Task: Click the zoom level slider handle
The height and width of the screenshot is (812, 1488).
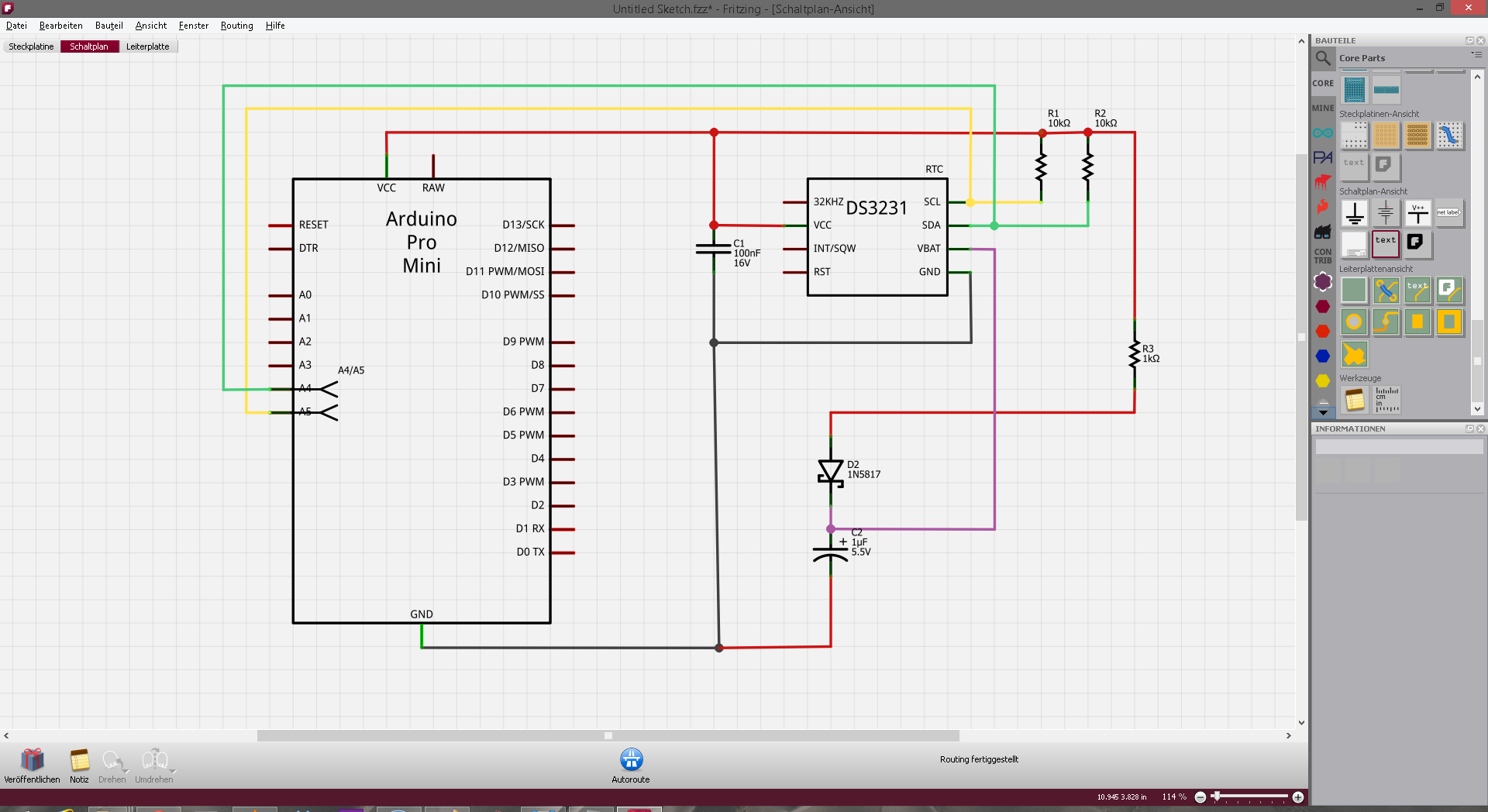Action: pos(1216,797)
